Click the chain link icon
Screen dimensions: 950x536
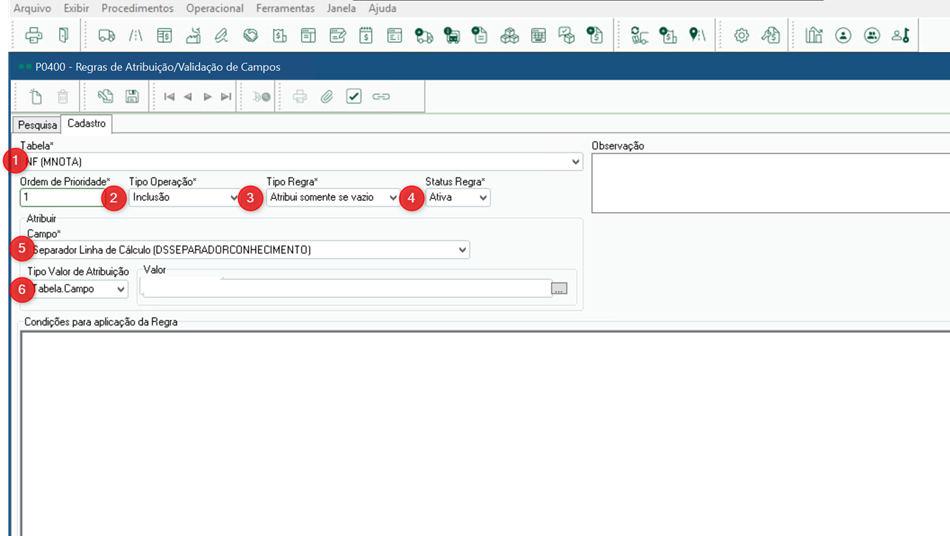tap(381, 96)
